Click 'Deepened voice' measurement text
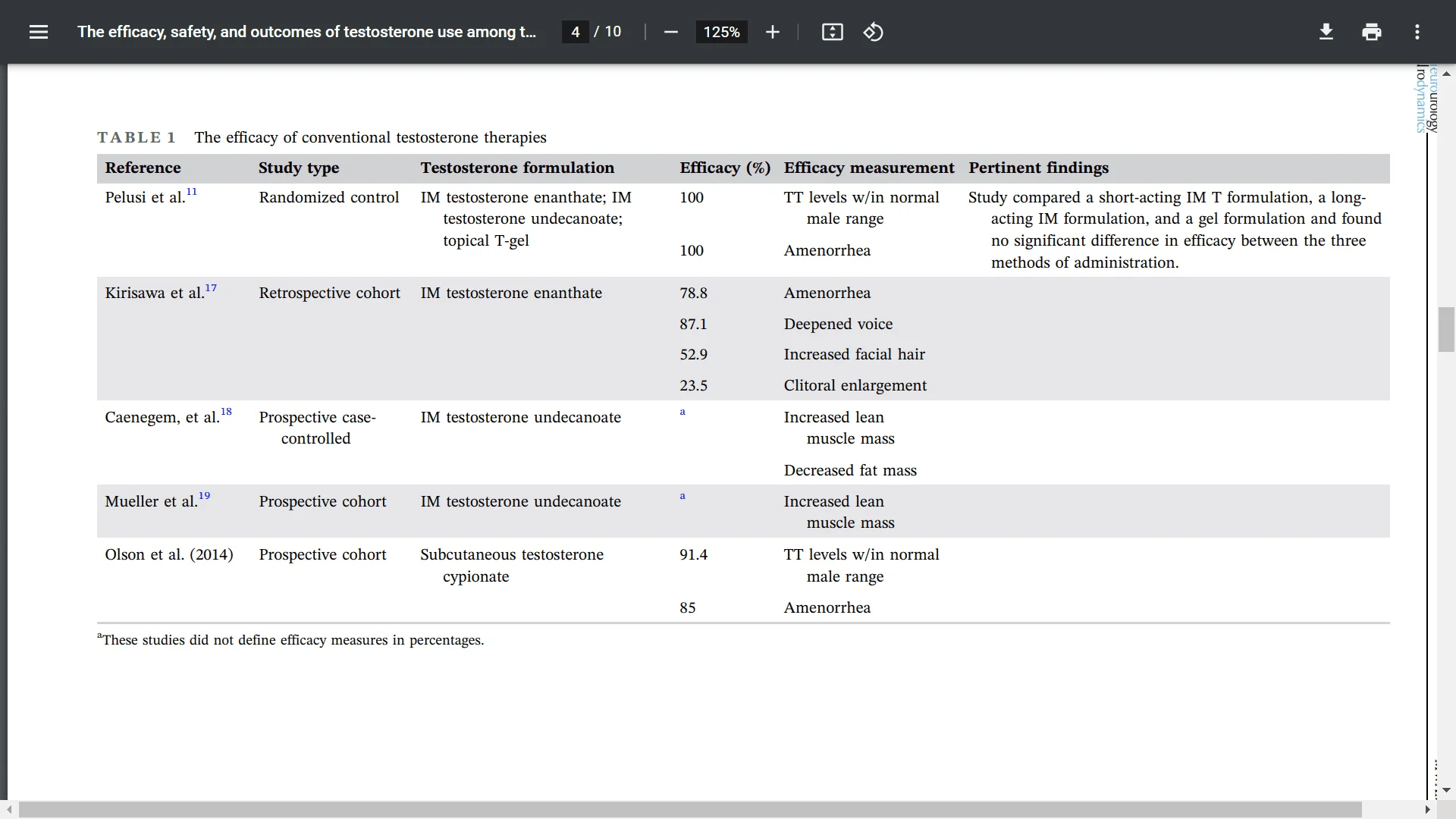The height and width of the screenshot is (819, 1456). [x=838, y=324]
